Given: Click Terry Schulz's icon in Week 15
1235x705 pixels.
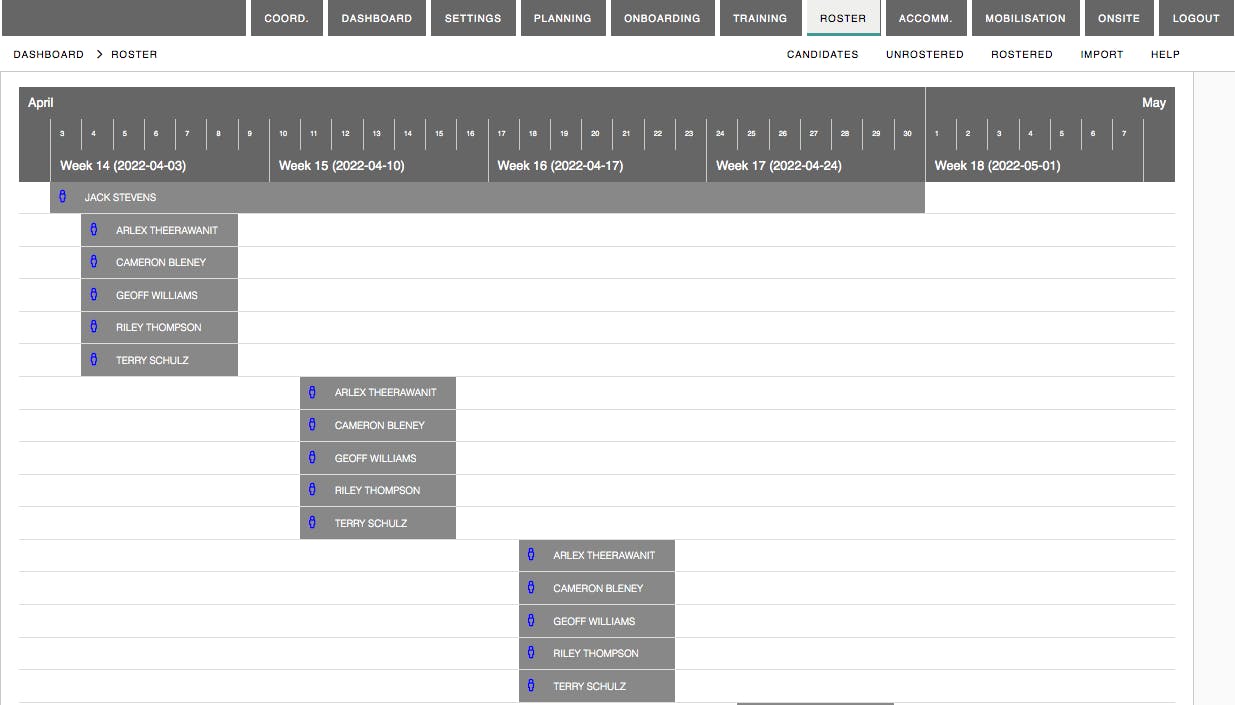Looking at the screenshot, I should [x=312, y=523].
